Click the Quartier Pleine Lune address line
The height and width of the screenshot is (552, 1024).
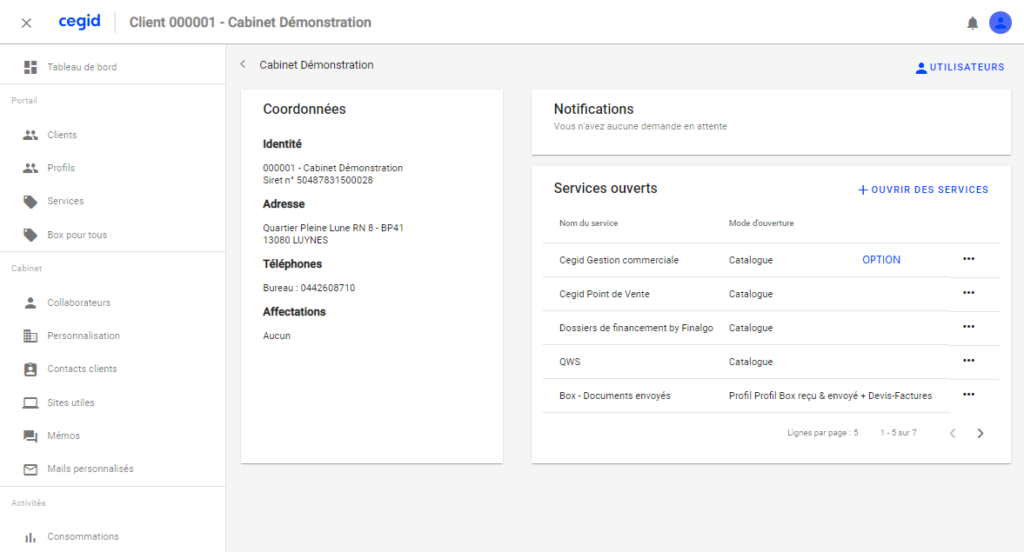click(333, 228)
